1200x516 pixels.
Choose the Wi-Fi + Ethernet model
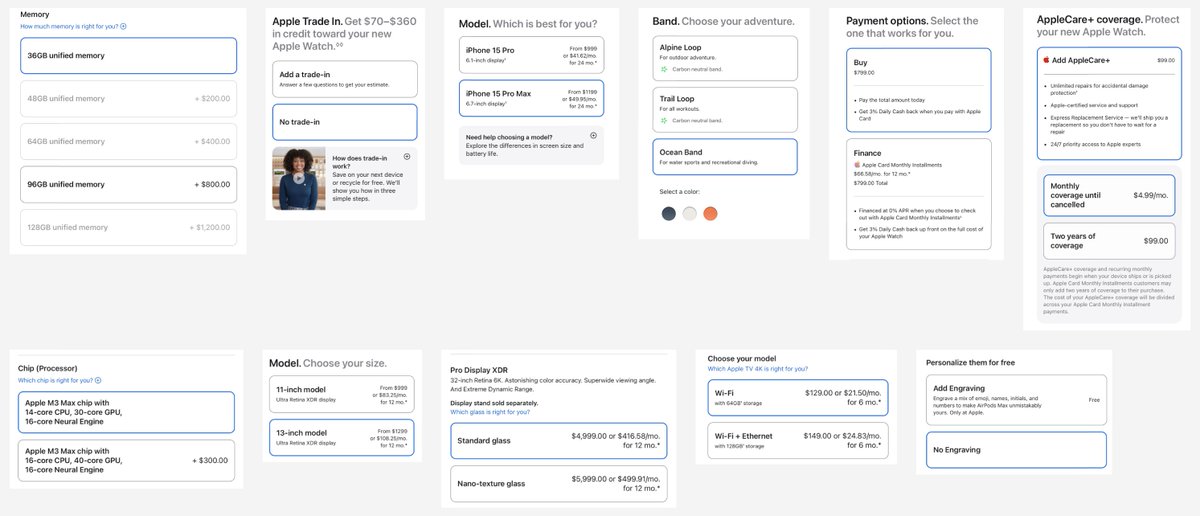pos(797,441)
